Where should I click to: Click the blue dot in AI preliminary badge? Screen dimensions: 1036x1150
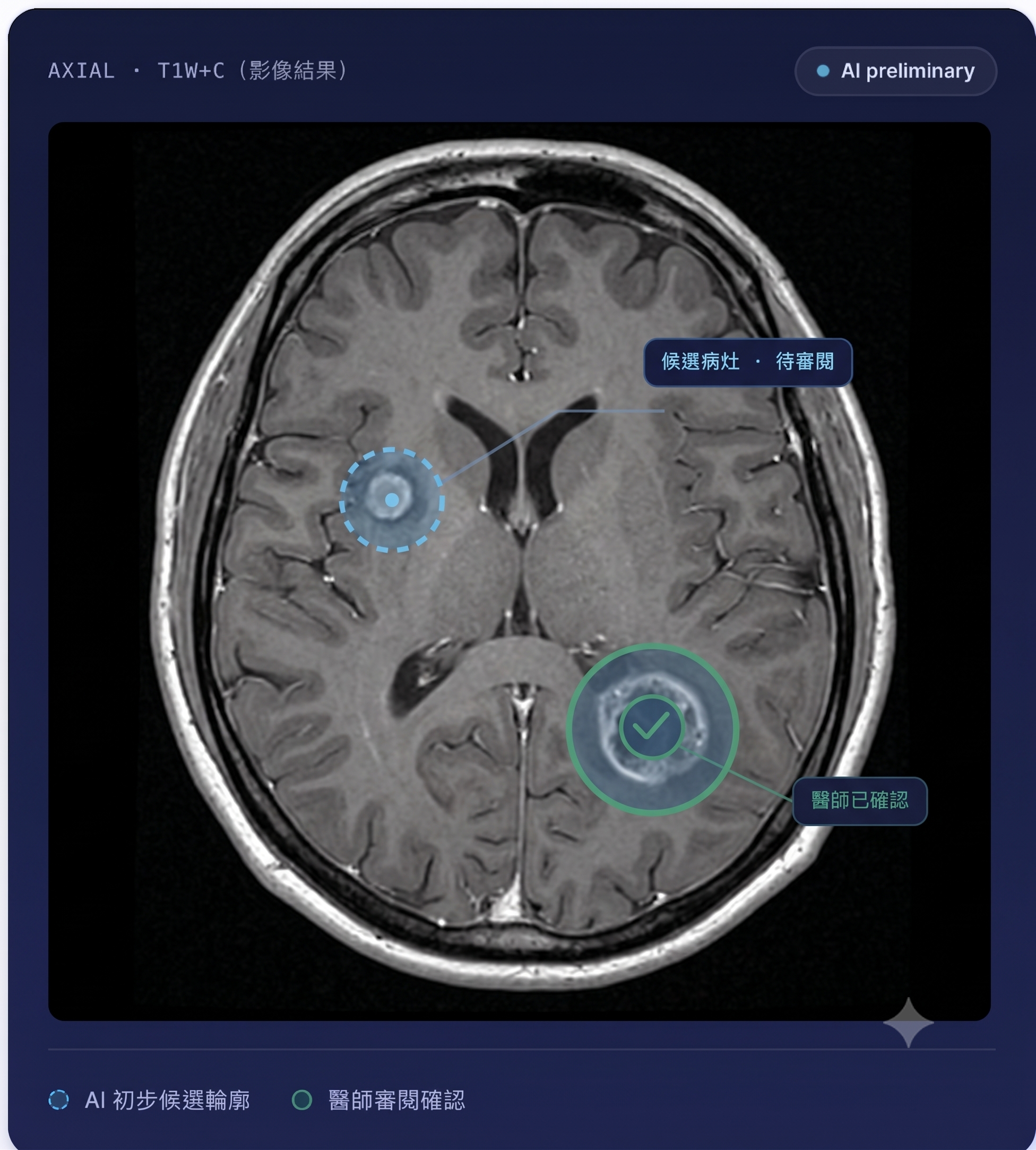pyautogui.click(x=823, y=71)
